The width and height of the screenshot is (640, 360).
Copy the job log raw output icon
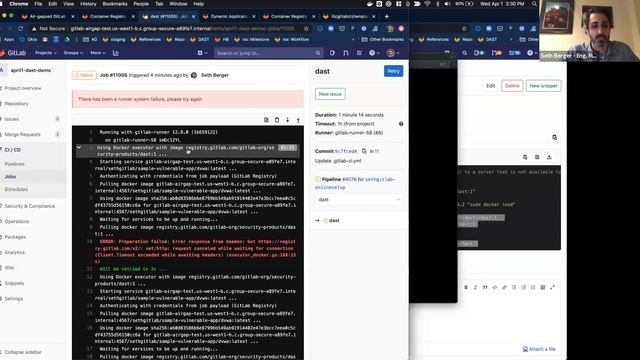(x=266, y=120)
